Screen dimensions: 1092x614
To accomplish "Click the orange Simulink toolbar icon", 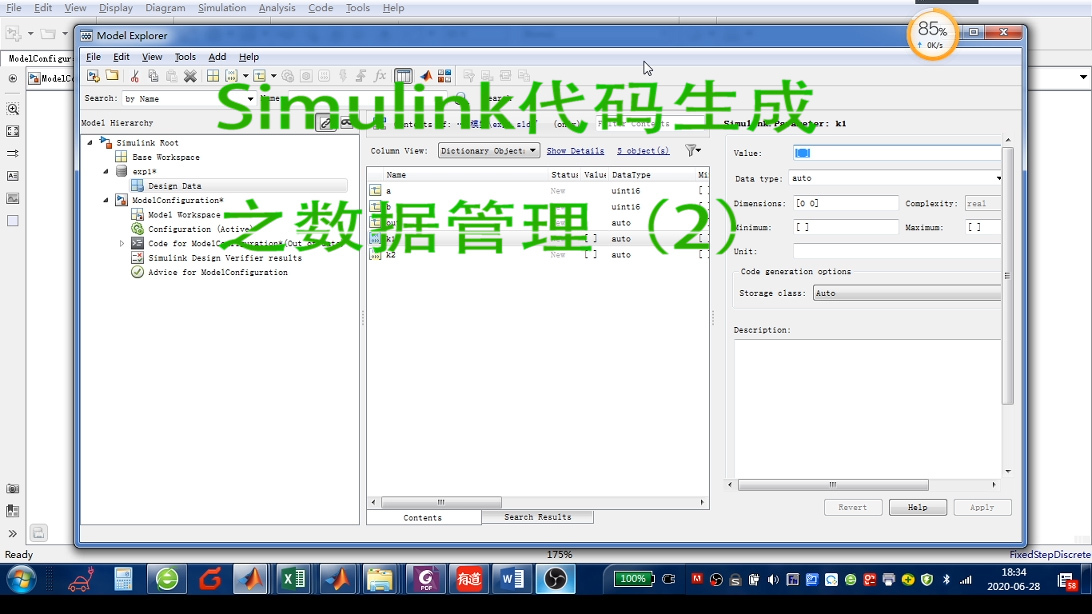I will click(x=425, y=75).
